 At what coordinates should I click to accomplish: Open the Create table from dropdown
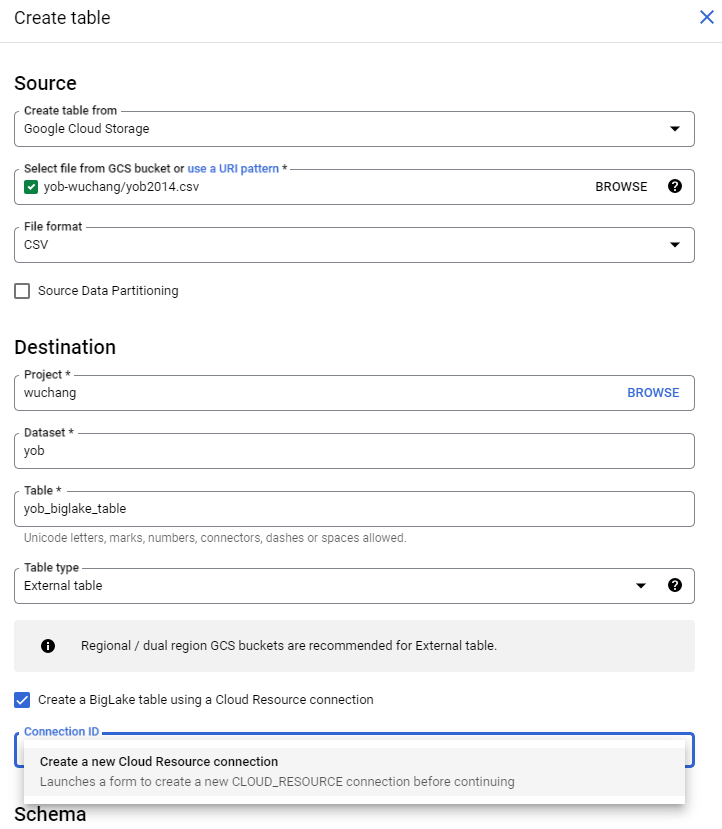(x=674, y=129)
